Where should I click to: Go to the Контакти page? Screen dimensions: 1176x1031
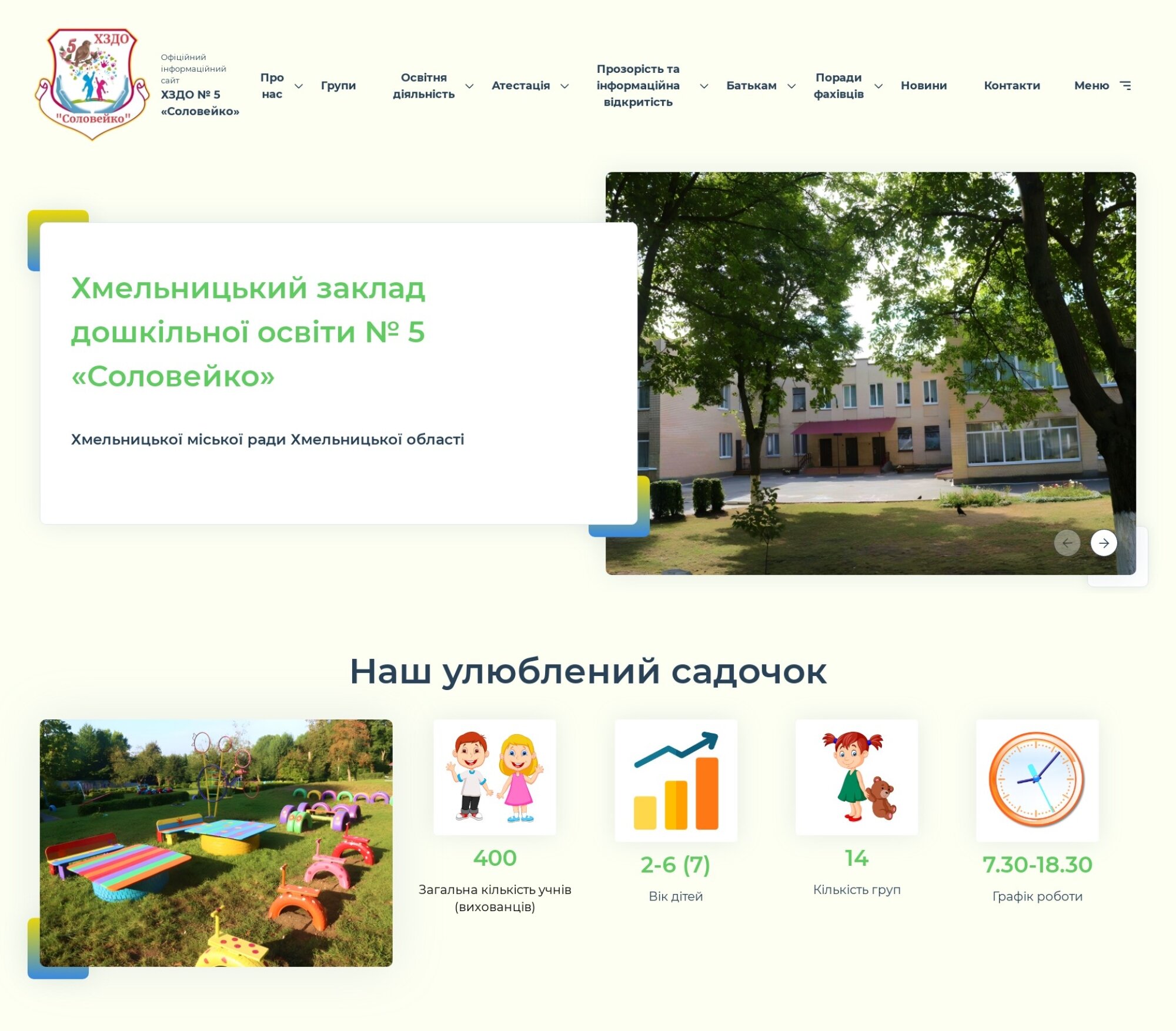1012,86
